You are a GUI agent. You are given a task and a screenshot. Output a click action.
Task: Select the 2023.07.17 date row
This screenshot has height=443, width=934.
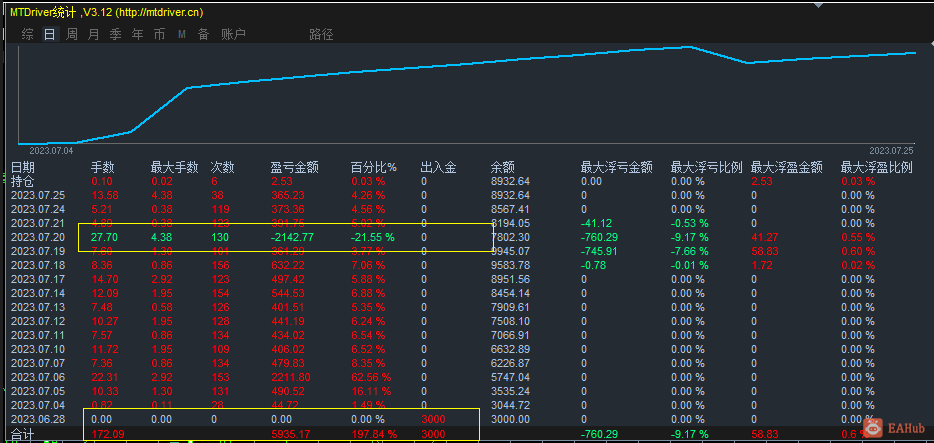pyautogui.click(x=38, y=279)
